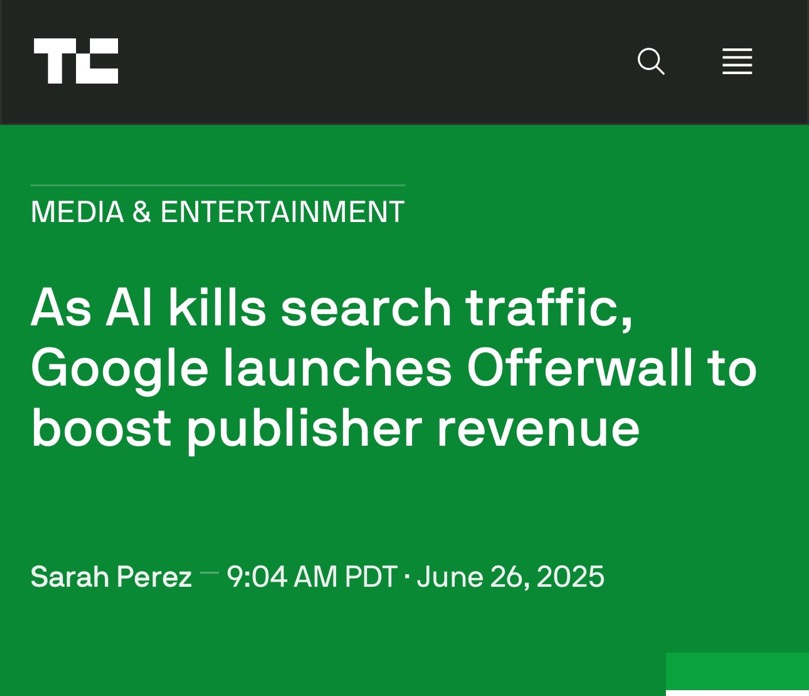Click the article headline about Offerwall
Image resolution: width=809 pixels, height=696 pixels.
[x=393, y=367]
